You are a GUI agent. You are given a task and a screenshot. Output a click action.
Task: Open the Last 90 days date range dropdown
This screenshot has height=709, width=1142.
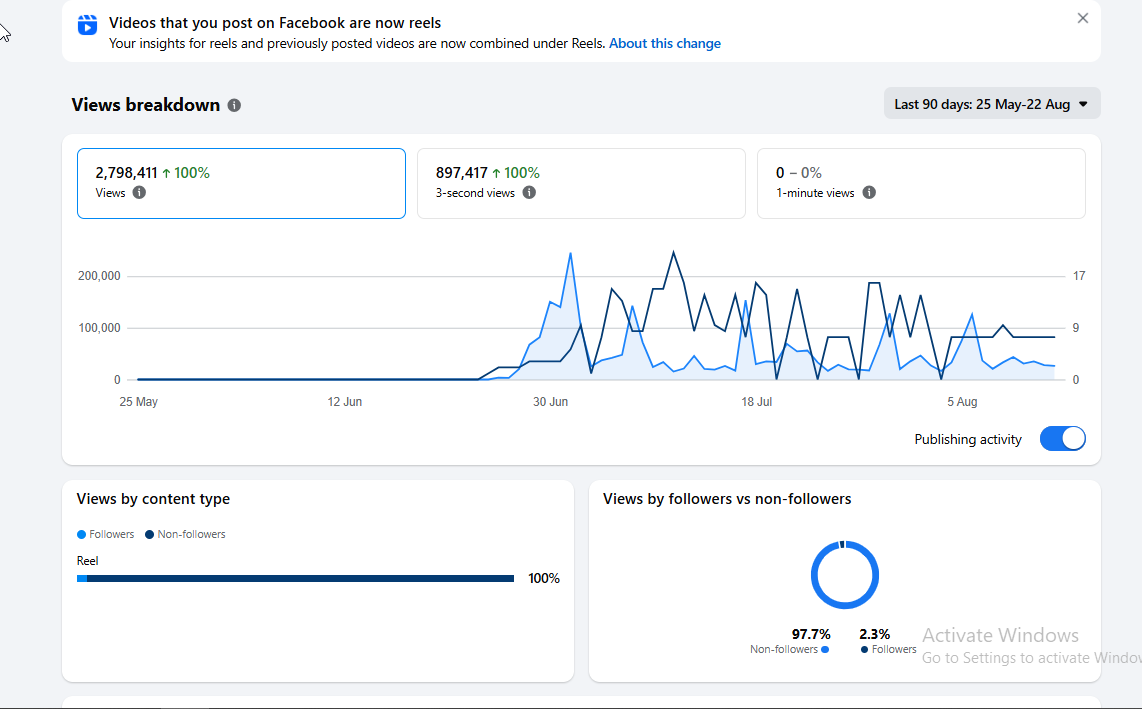(992, 103)
